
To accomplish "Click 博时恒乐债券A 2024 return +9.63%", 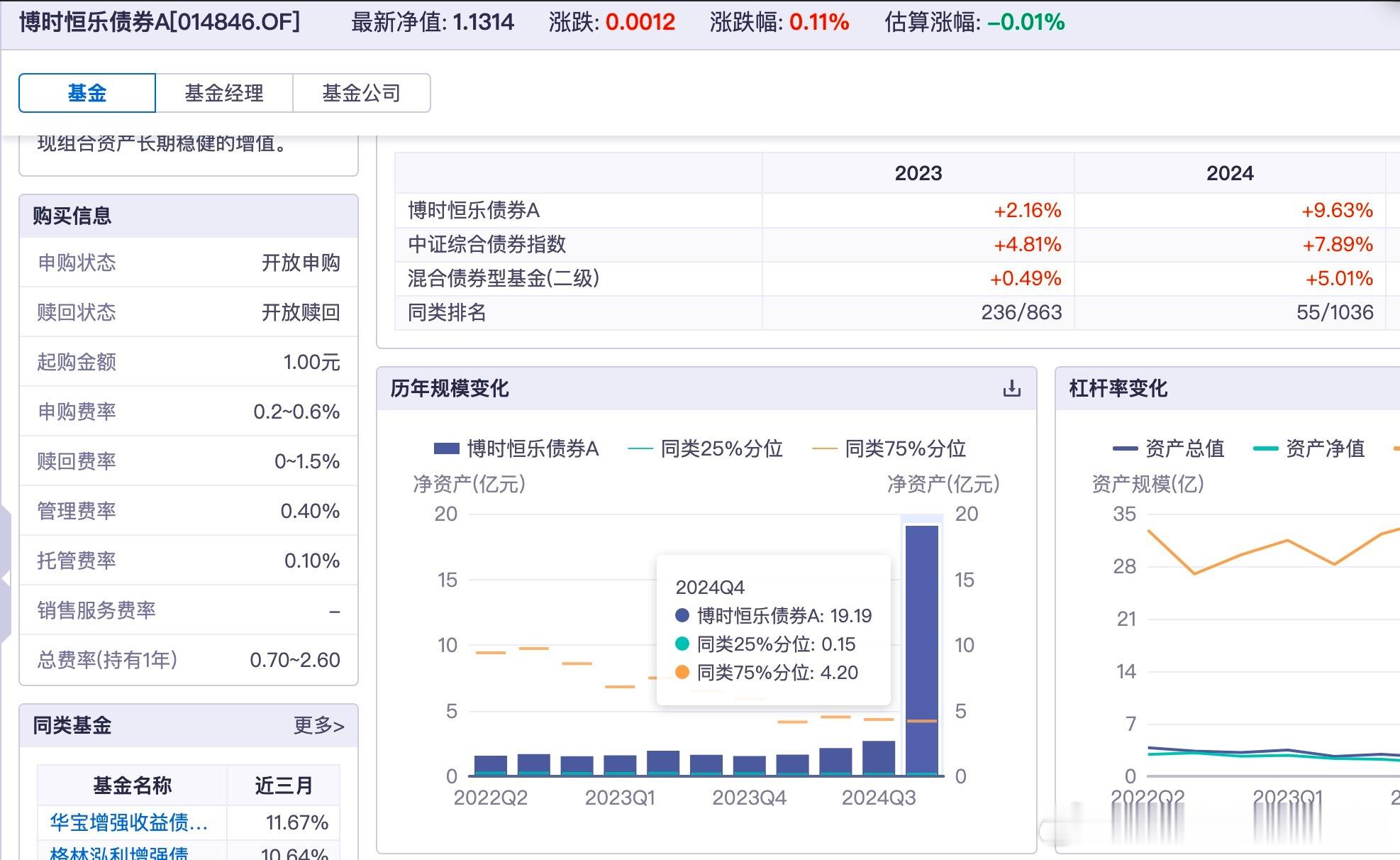I will [x=1337, y=211].
